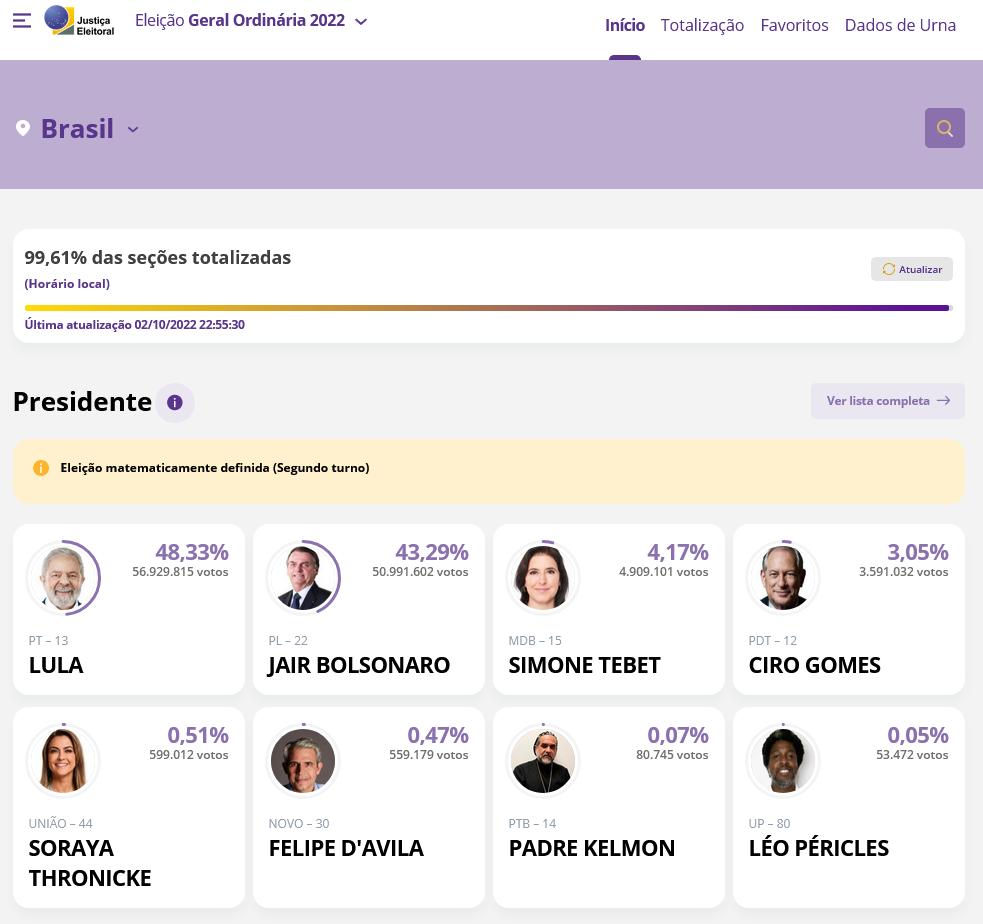
Task: Click the Justiça Eleitoral logo
Action: [79, 21]
